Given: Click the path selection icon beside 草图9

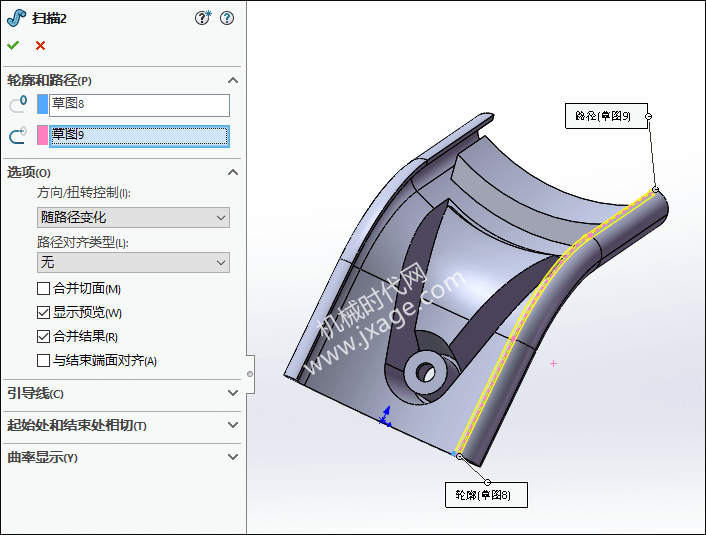Looking at the screenshot, I should (18, 136).
